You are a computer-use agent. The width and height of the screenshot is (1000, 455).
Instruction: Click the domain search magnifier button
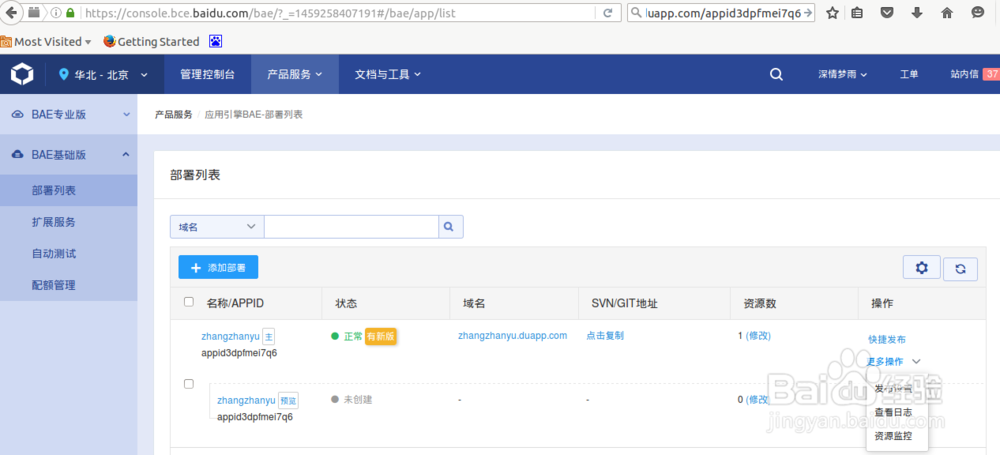coord(450,227)
